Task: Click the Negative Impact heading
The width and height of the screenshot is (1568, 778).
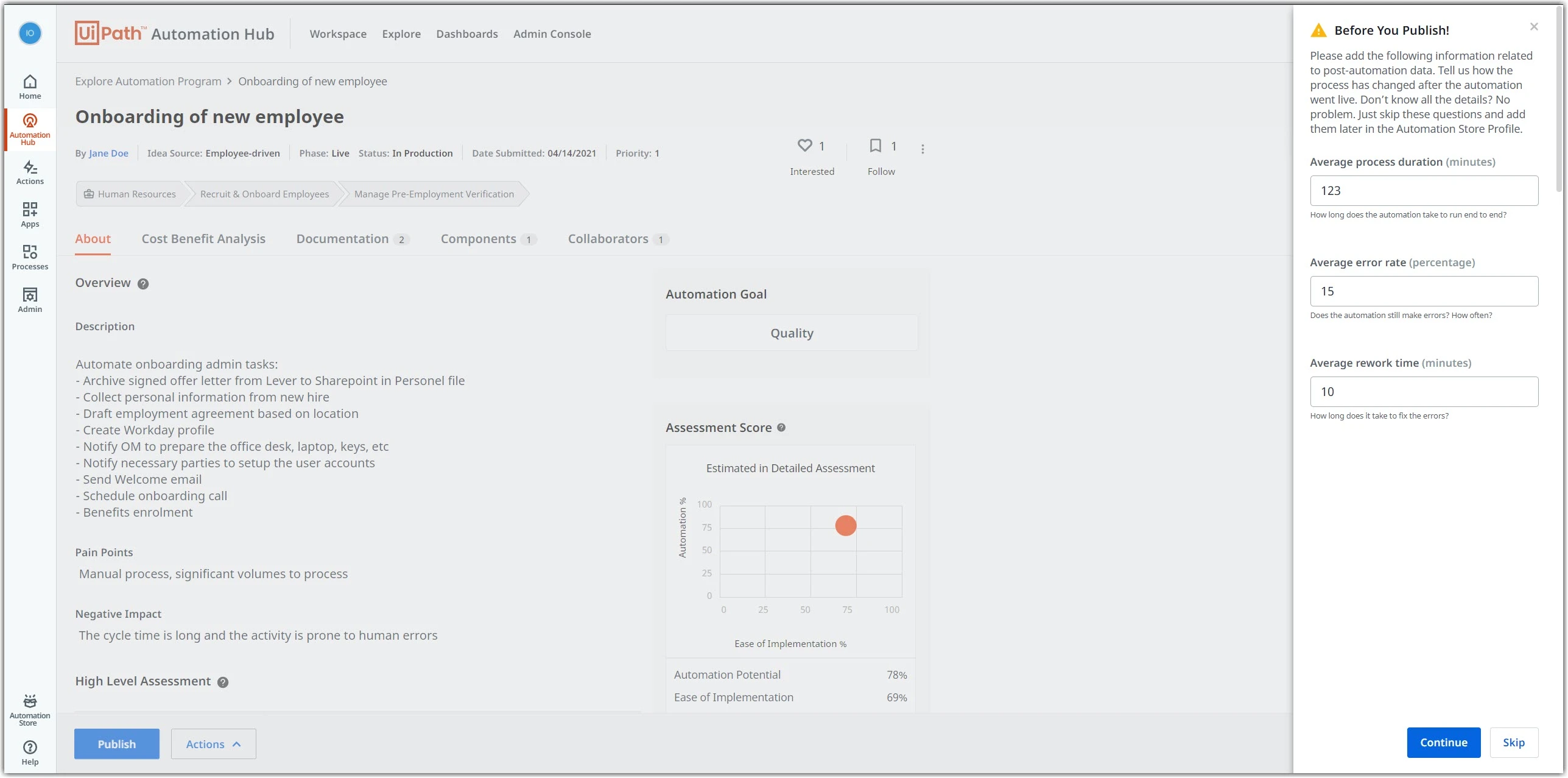Action: pyautogui.click(x=118, y=614)
